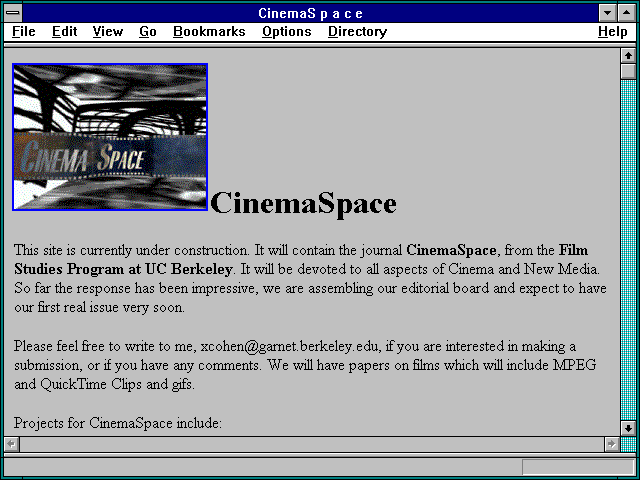Click 'Projects for CinemaSpace include:' text

pyautogui.click(x=118, y=423)
